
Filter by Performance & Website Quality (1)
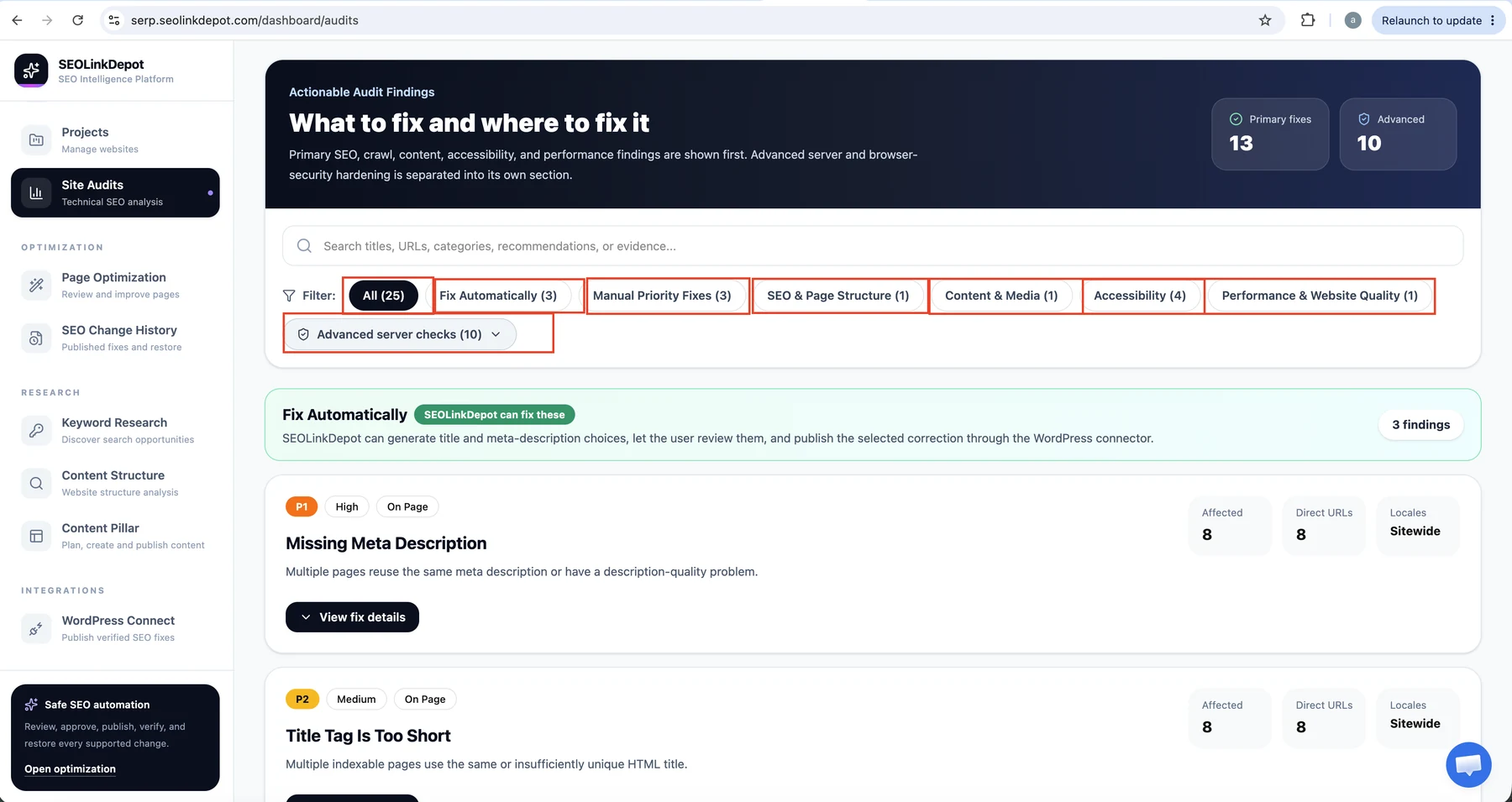tap(1320, 296)
